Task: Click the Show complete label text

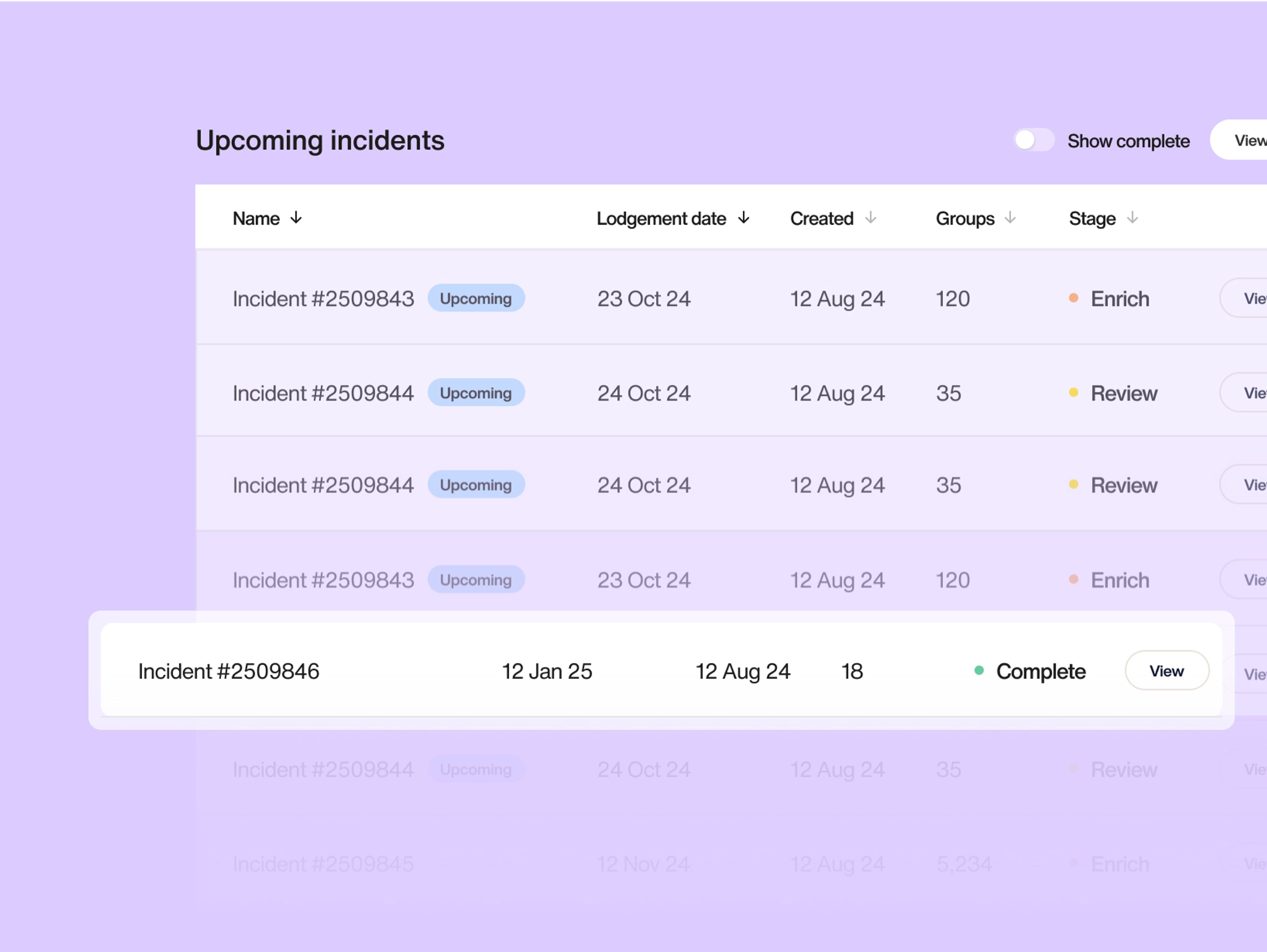Action: click(1128, 142)
